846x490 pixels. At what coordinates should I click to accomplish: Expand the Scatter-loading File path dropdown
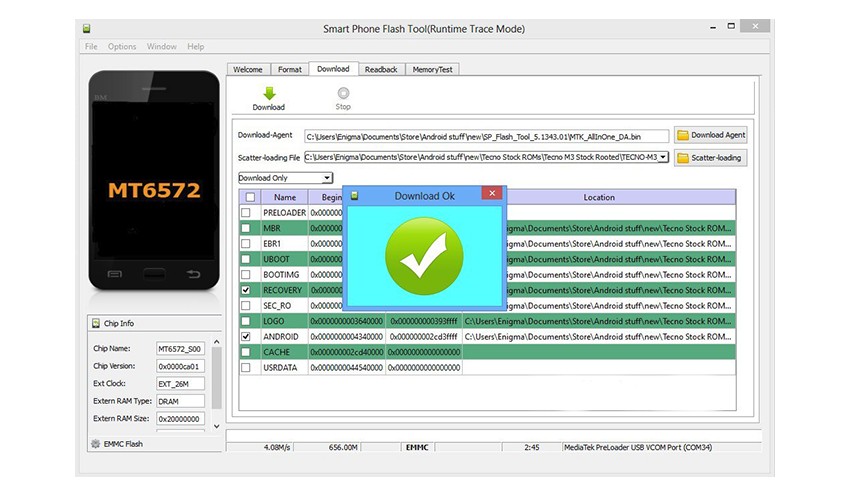tap(663, 157)
